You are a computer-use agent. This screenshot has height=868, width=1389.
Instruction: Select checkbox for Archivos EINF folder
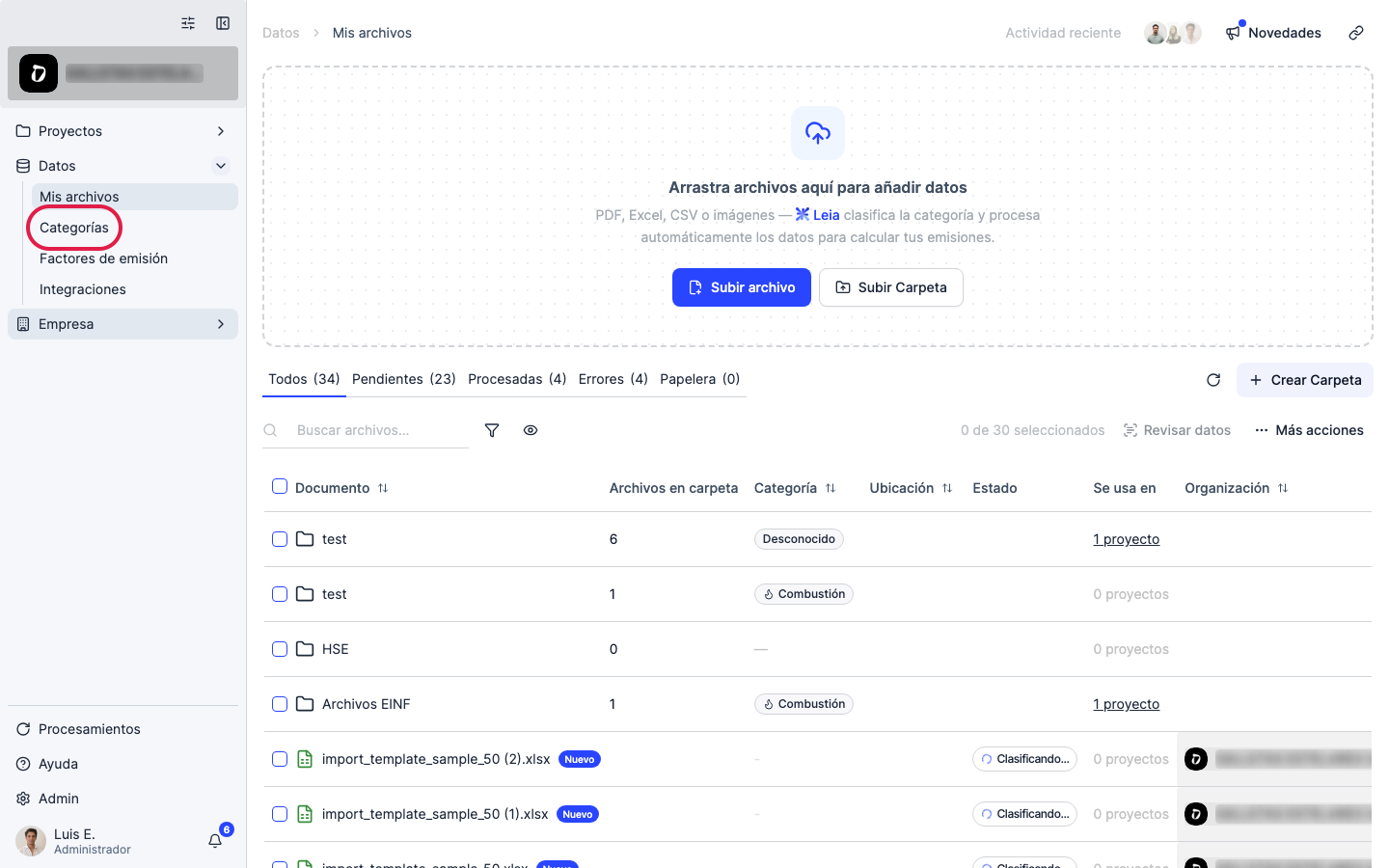pos(280,704)
